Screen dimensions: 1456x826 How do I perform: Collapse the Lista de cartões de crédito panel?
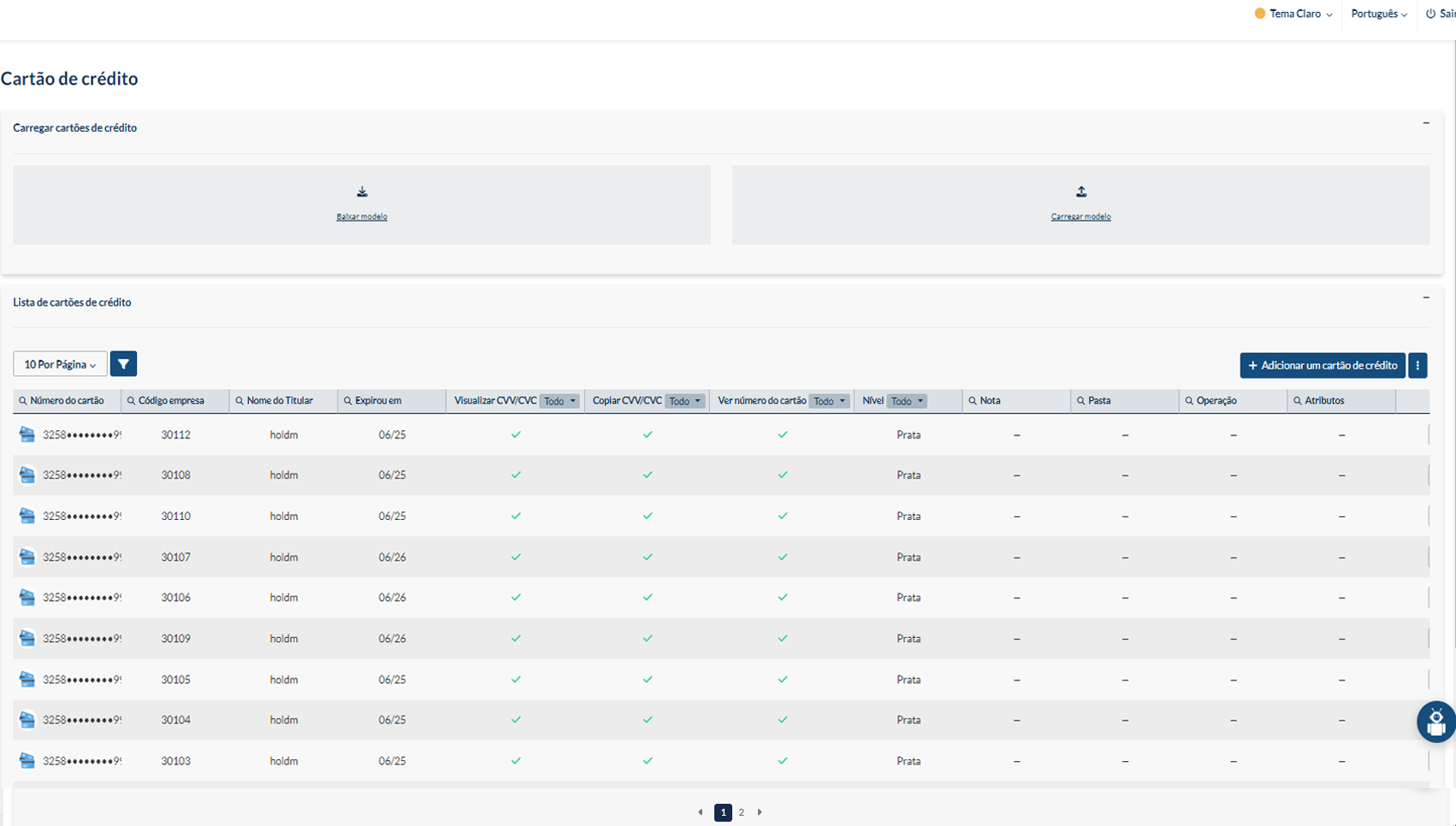click(x=1426, y=298)
